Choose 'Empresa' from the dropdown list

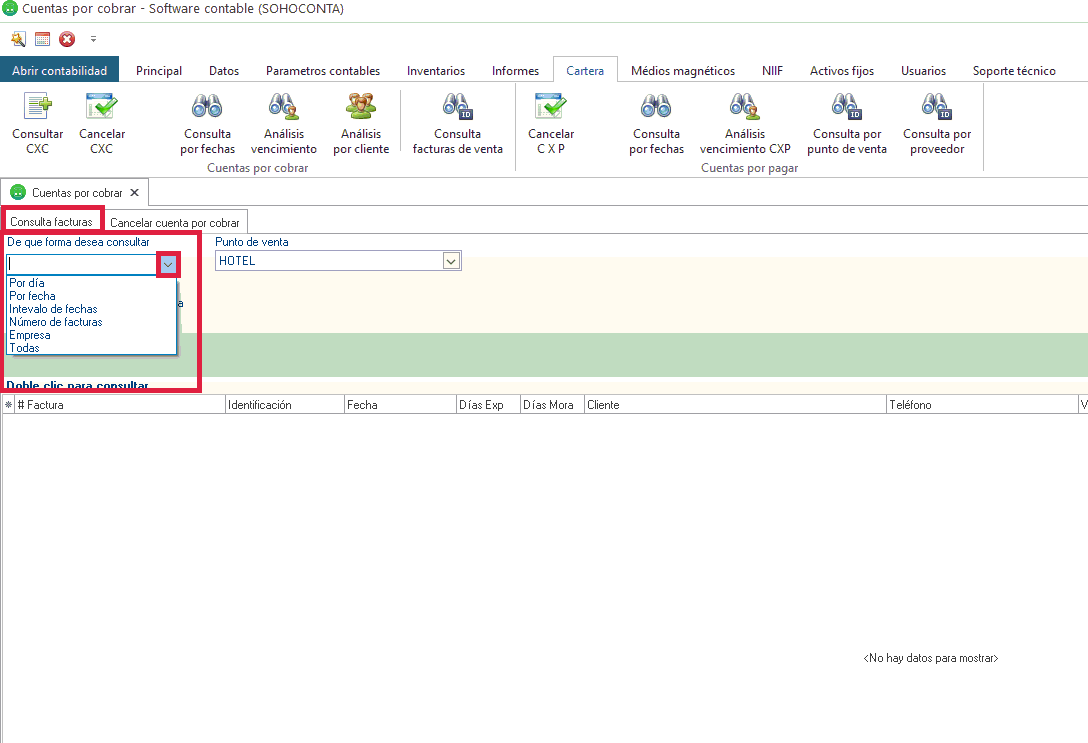(30, 335)
